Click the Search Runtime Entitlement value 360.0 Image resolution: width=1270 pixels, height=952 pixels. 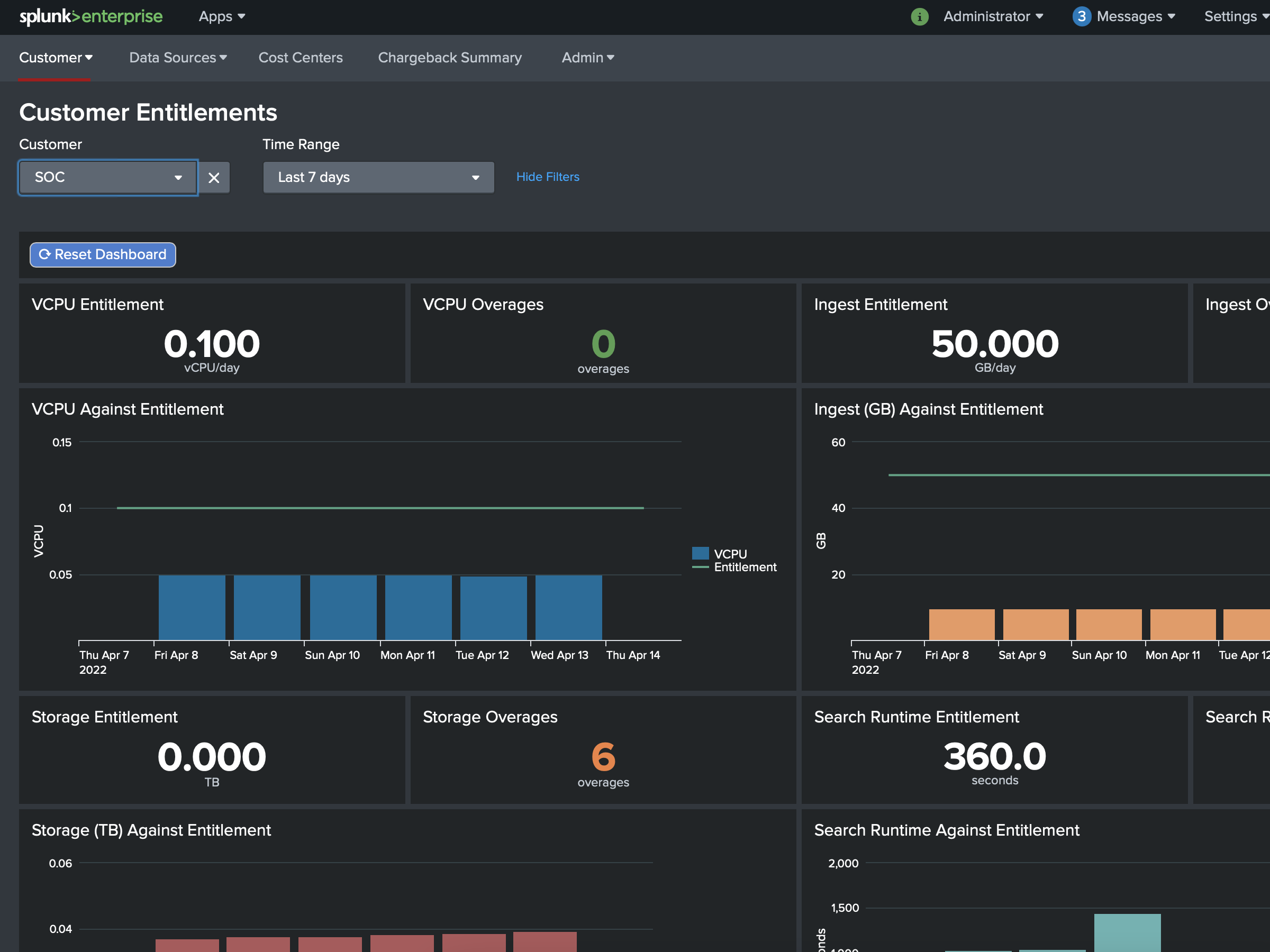click(x=995, y=756)
